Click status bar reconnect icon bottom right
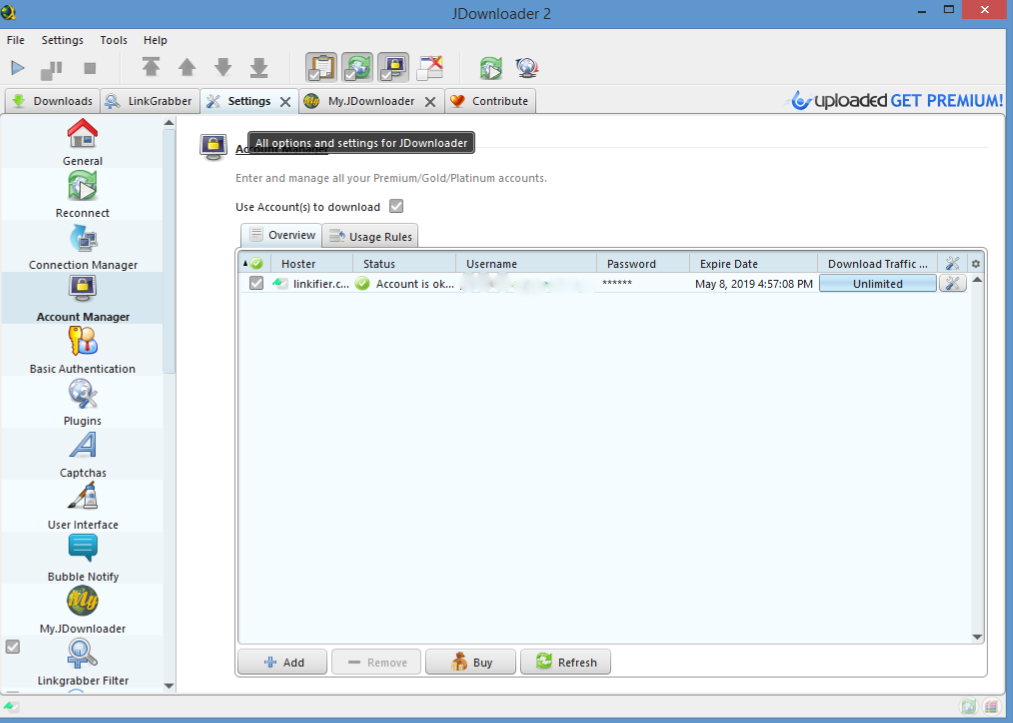This screenshot has width=1013, height=723. click(x=967, y=707)
